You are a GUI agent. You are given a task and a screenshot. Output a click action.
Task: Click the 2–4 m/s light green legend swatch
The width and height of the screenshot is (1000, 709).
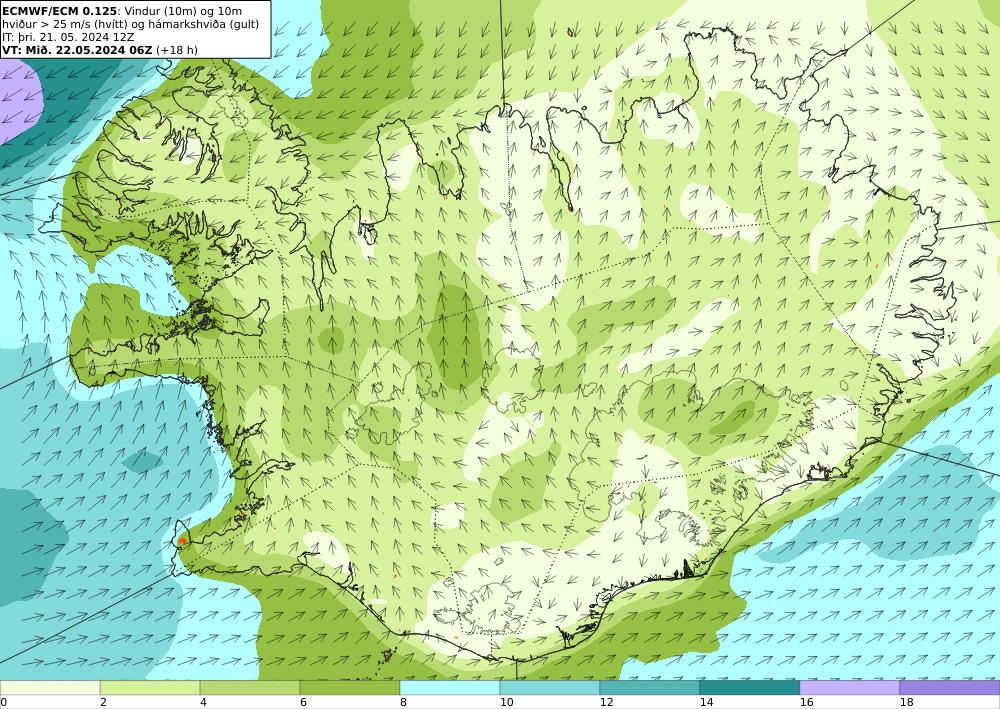point(150,687)
